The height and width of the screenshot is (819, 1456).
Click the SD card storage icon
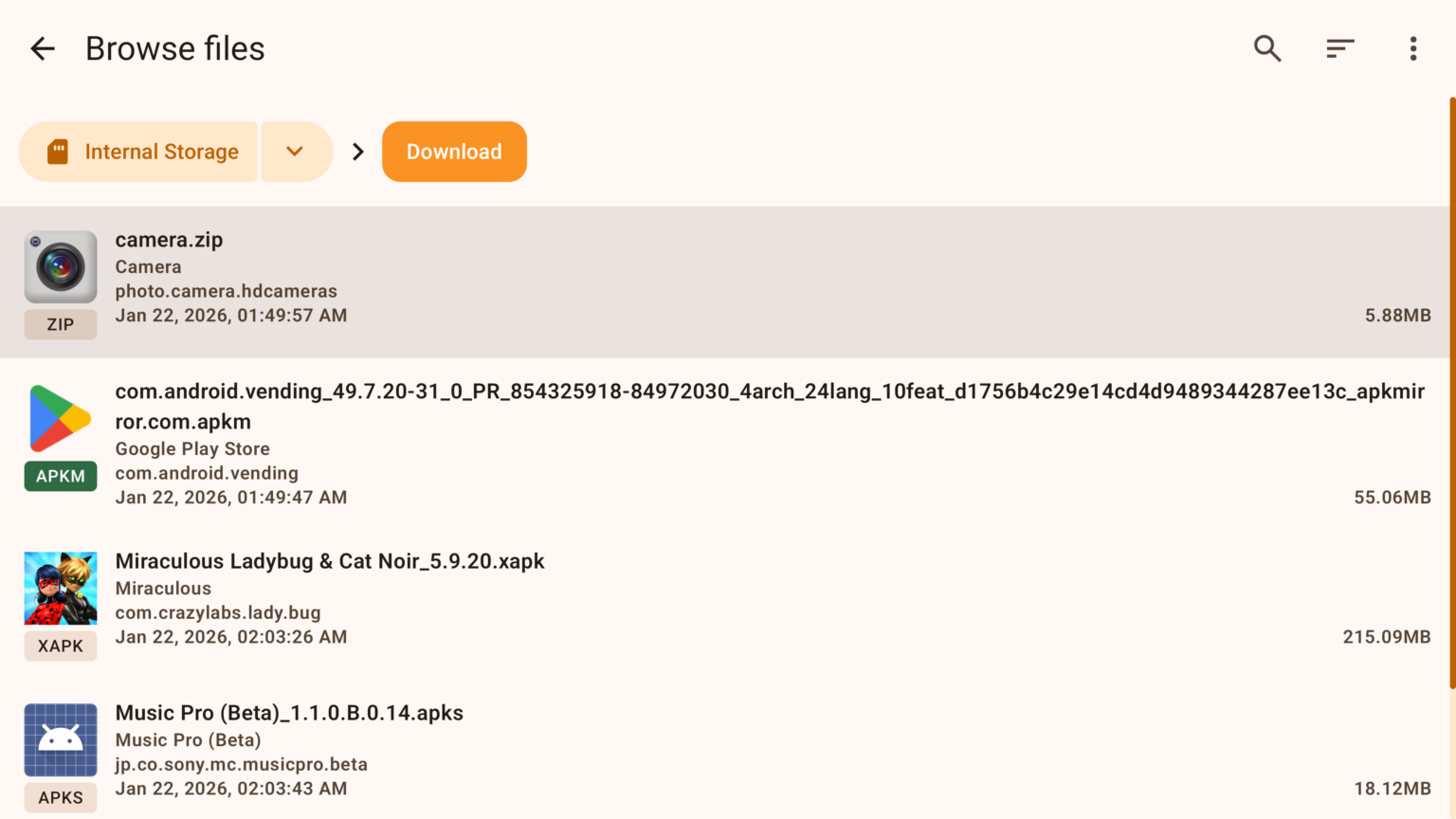(58, 152)
